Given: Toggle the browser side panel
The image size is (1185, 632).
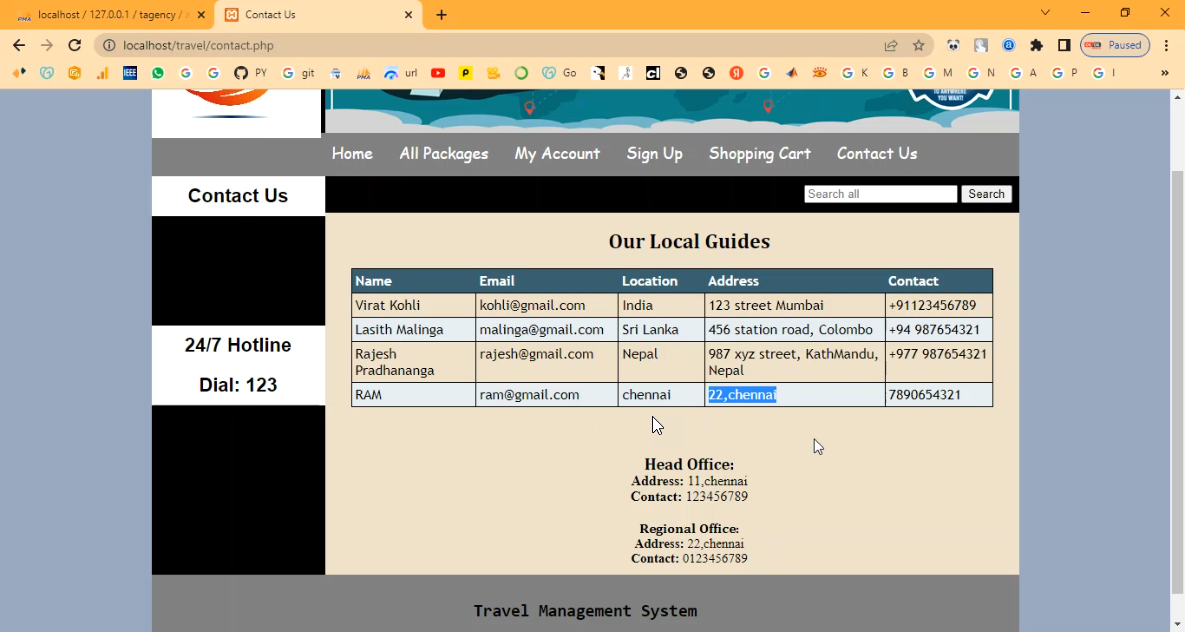Looking at the screenshot, I should pyautogui.click(x=1064, y=45).
